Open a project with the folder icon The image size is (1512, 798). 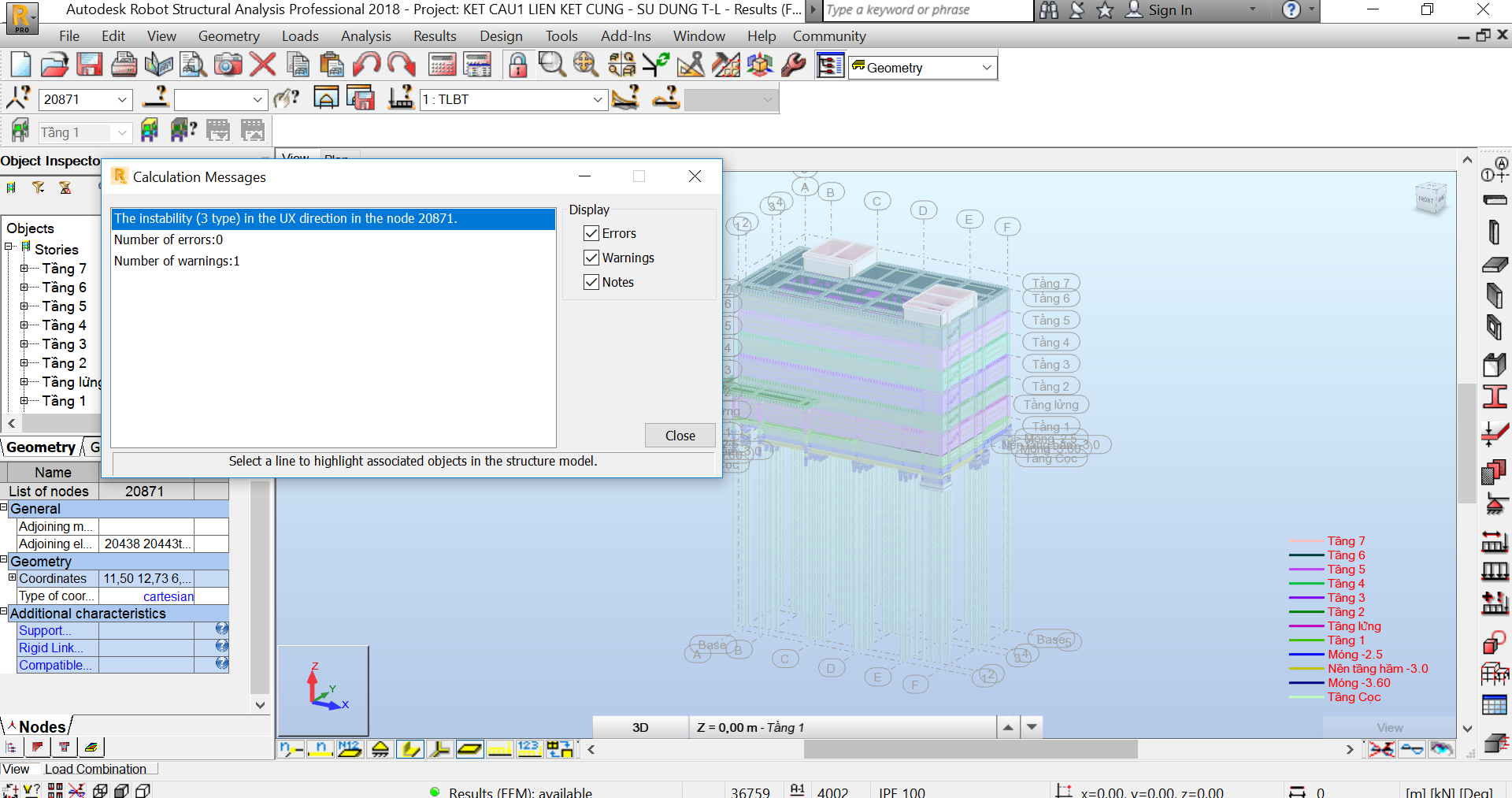(x=54, y=65)
